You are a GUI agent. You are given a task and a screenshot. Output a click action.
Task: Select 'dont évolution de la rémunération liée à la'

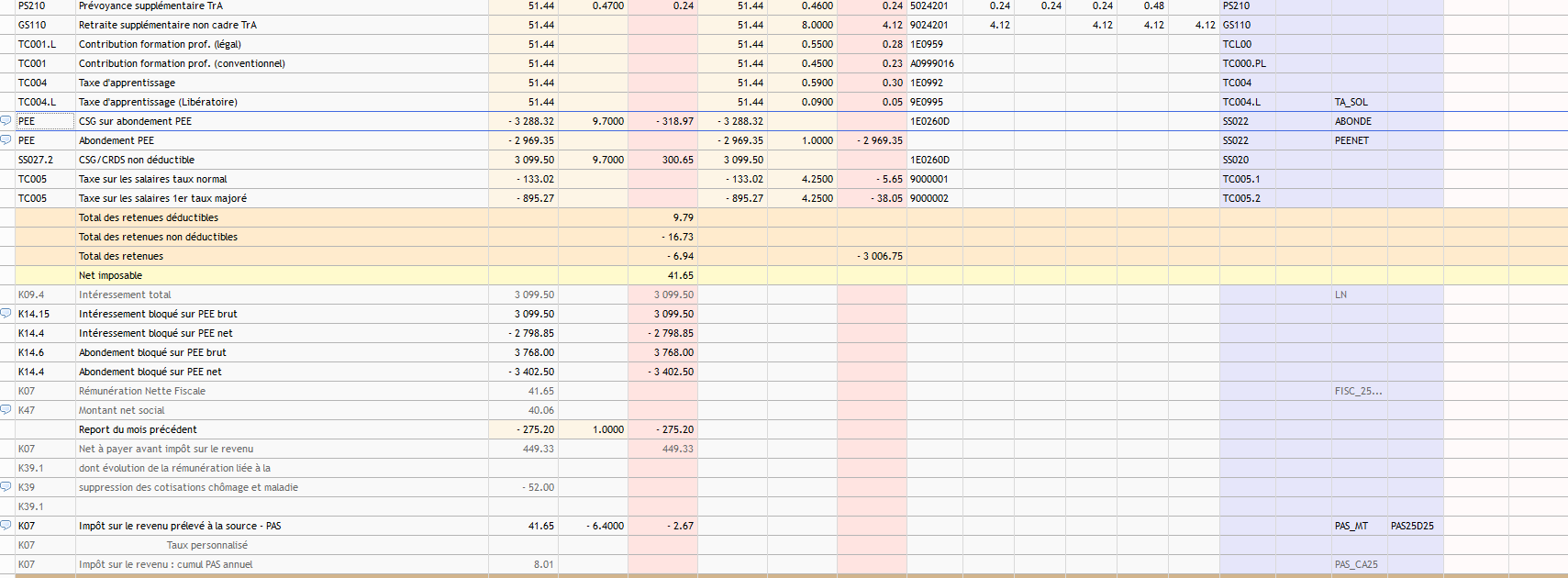(174, 468)
